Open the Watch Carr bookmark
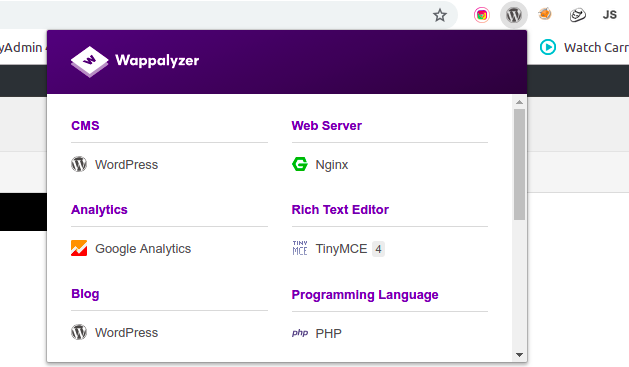 584,47
